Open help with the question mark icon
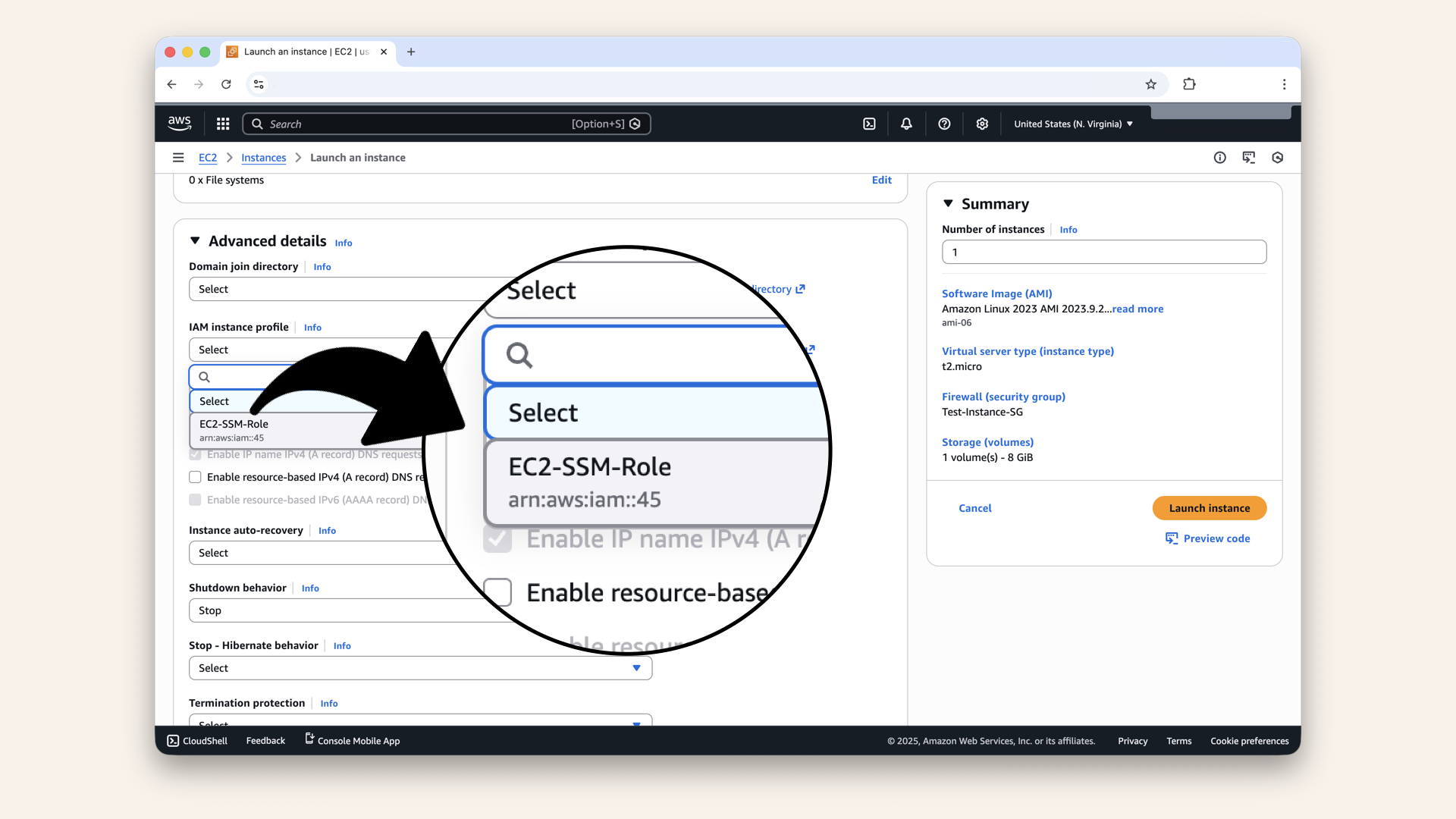The height and width of the screenshot is (819, 1456). click(x=944, y=123)
